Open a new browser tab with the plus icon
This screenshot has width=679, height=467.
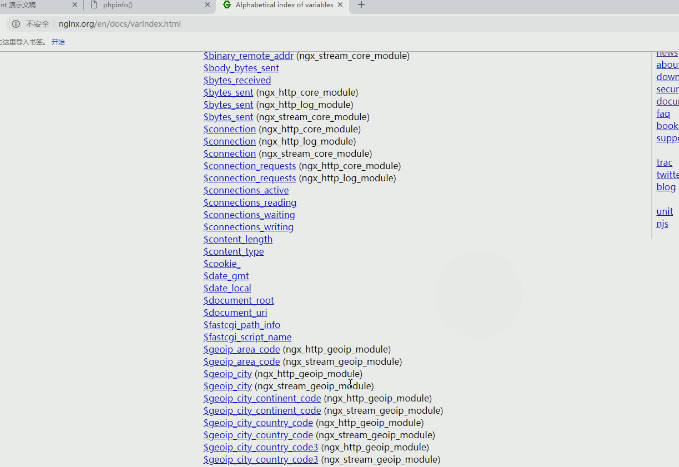361,5
